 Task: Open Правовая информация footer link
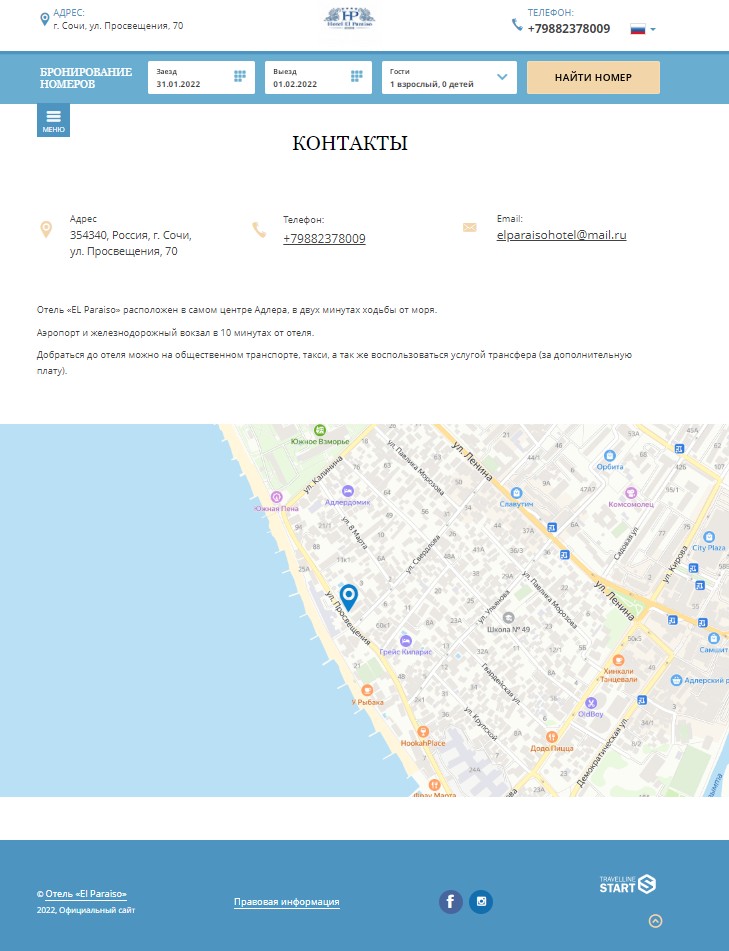[287, 902]
